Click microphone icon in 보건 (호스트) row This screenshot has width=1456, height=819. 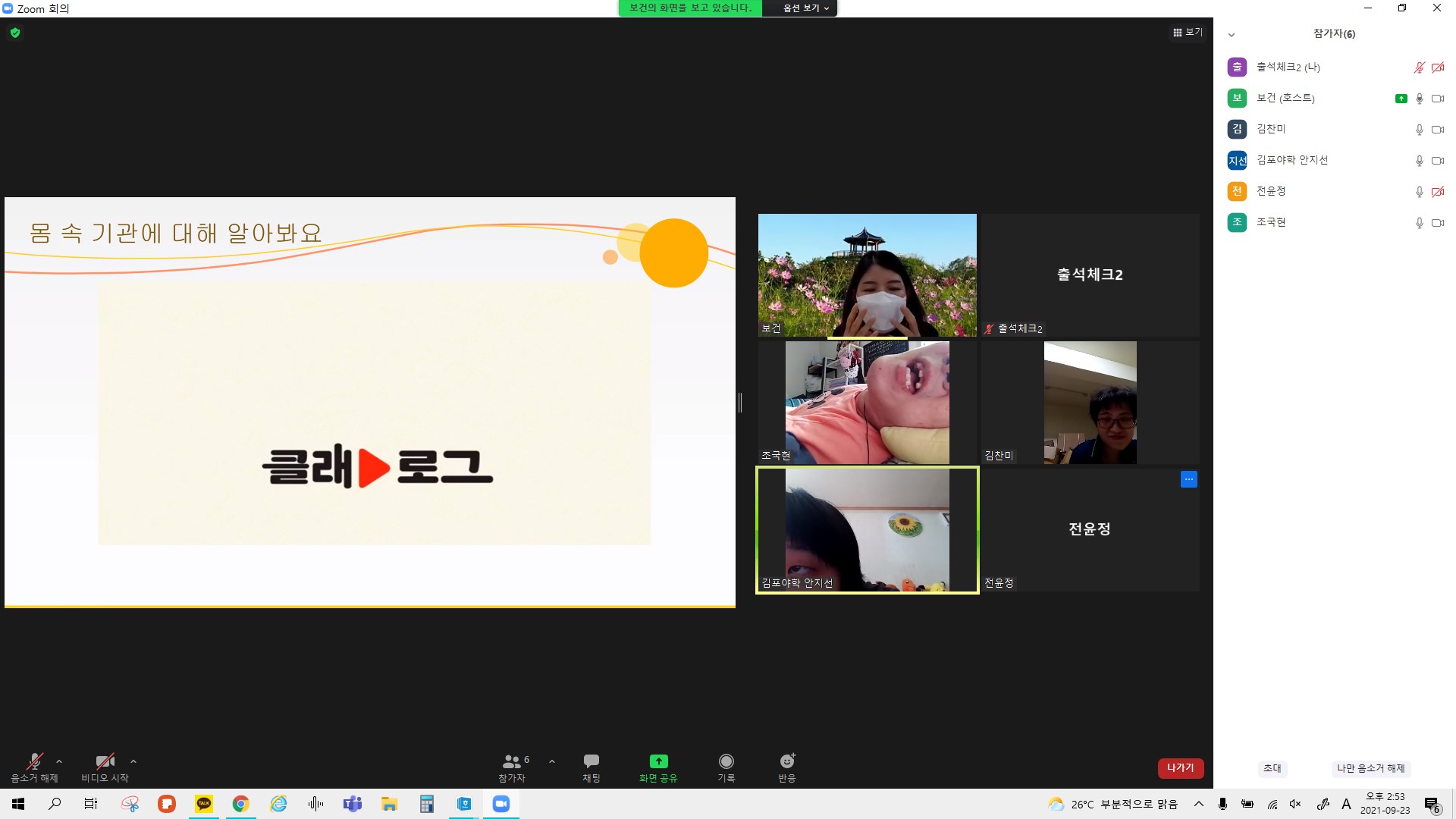[x=1419, y=99]
